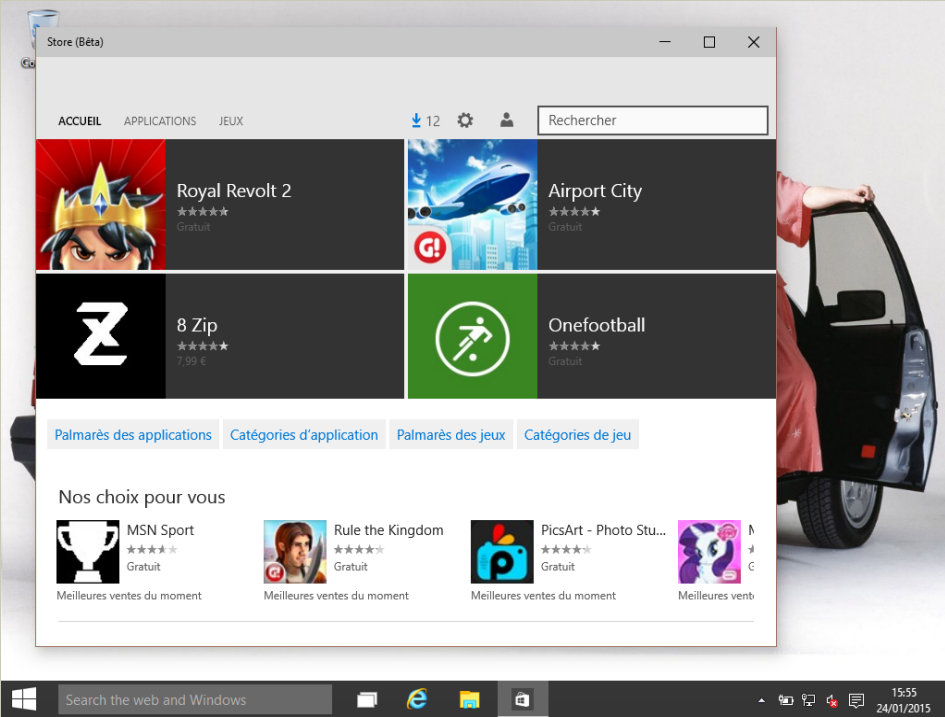
Task: Open the Windows Start button
Action: tap(24, 700)
